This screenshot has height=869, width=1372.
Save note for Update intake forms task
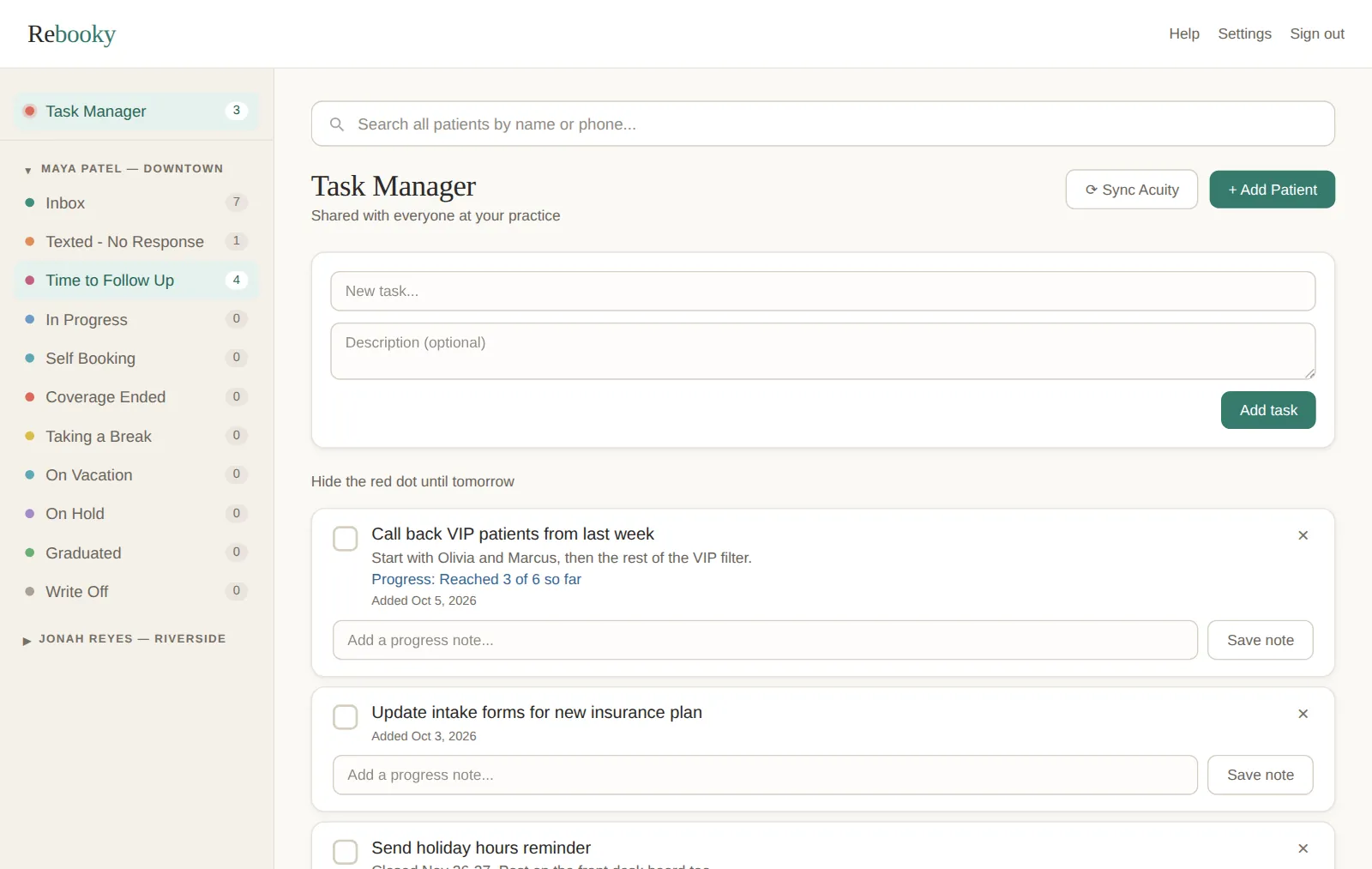1261,775
